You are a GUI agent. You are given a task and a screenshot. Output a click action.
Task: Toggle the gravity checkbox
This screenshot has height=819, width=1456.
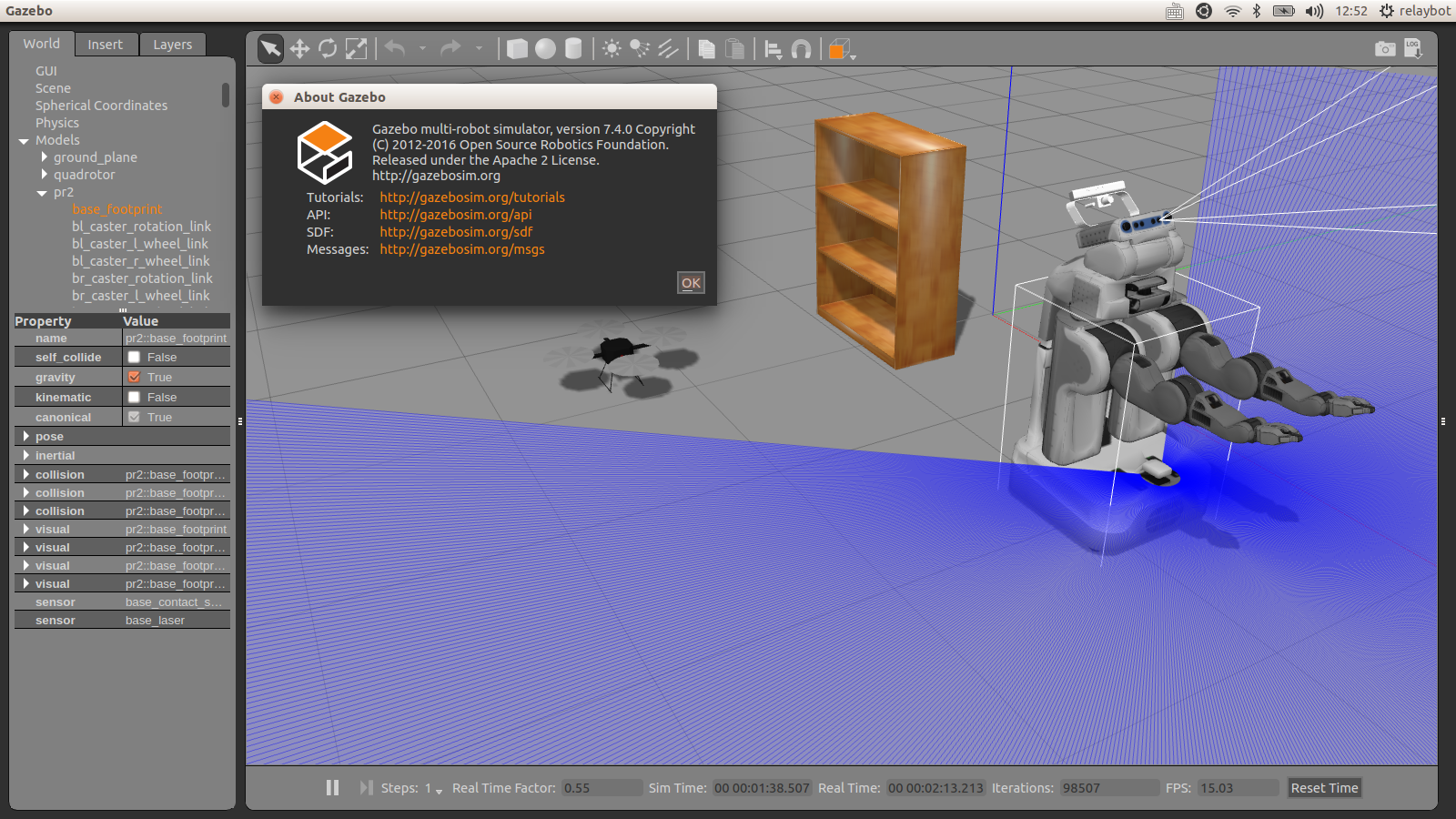pos(134,377)
